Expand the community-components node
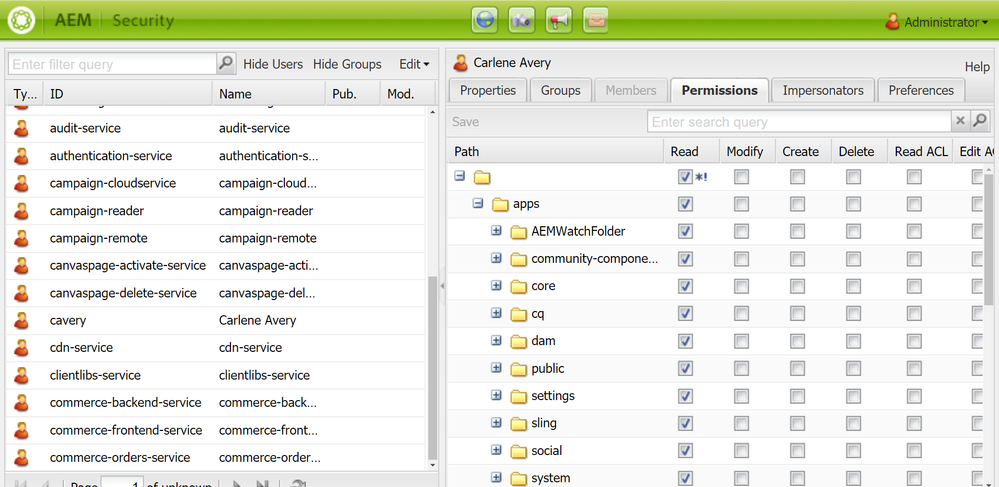Viewport: 999px width, 487px height. point(497,258)
